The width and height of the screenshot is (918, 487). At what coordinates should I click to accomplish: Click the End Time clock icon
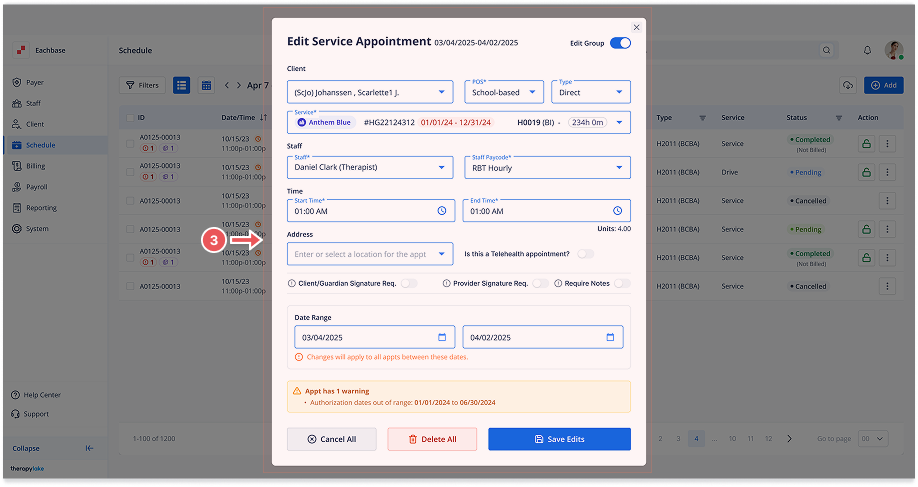(x=618, y=211)
